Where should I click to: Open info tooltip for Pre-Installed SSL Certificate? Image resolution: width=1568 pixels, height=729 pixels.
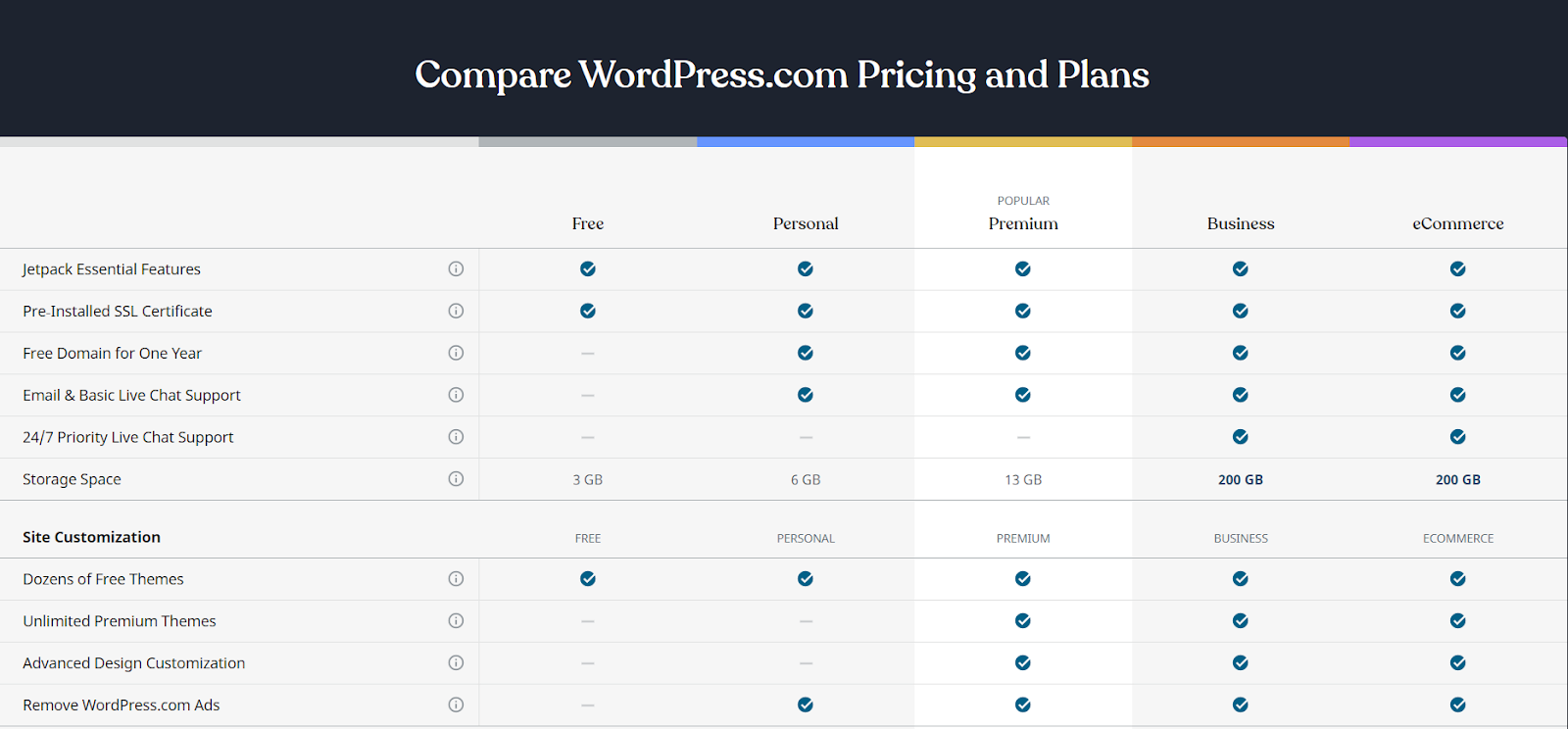[x=456, y=311]
